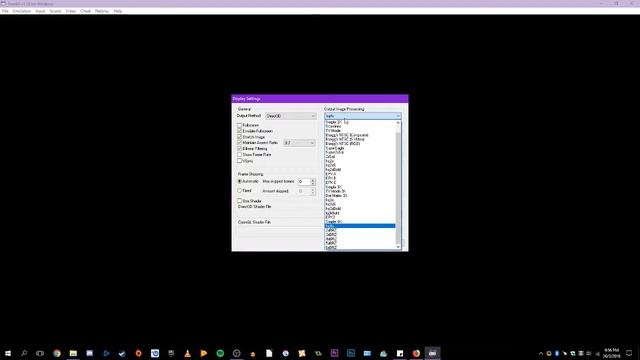Select 'Simple 4X' list entry
The image size is (640, 360).
360,222
